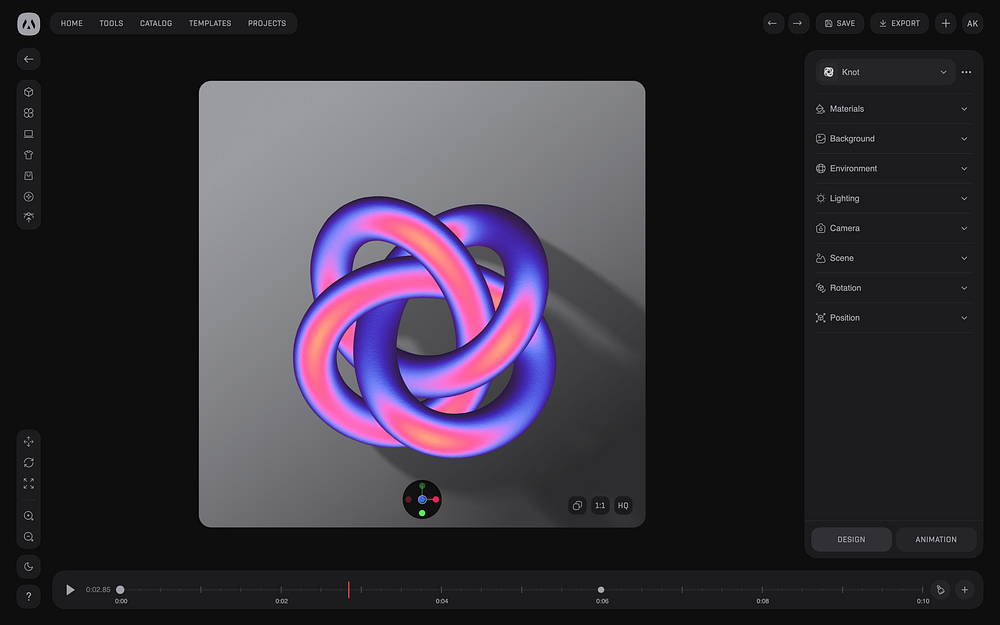
Task: Expand the Environment section
Action: pyautogui.click(x=893, y=168)
